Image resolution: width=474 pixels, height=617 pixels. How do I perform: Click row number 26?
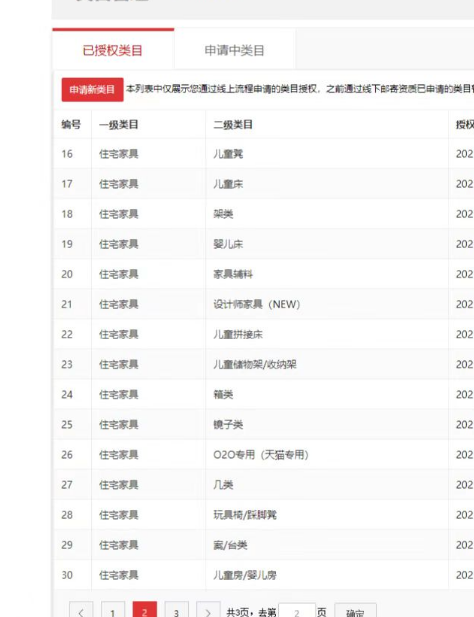pos(67,455)
